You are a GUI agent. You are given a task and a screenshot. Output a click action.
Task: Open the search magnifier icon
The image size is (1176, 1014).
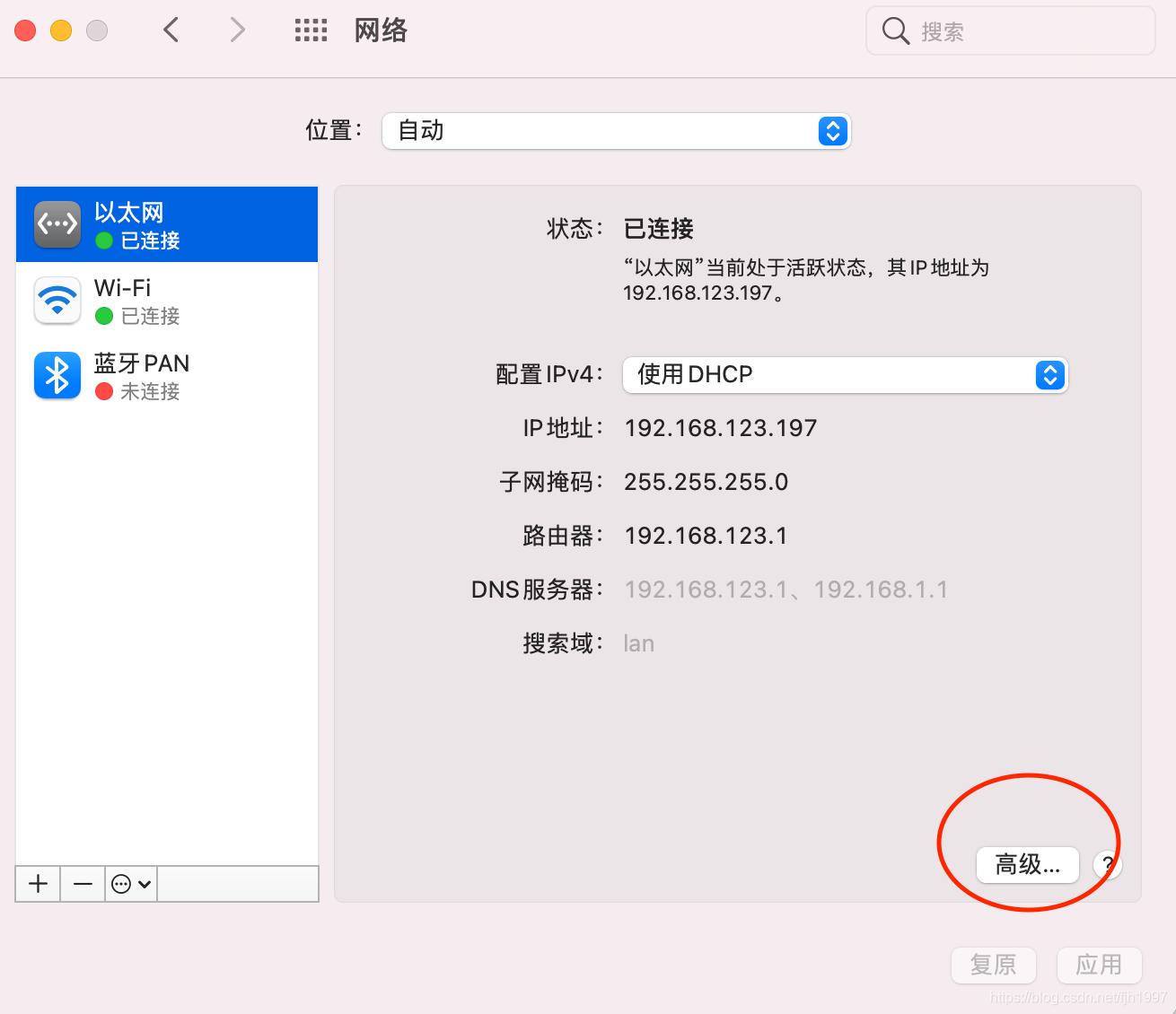895,30
